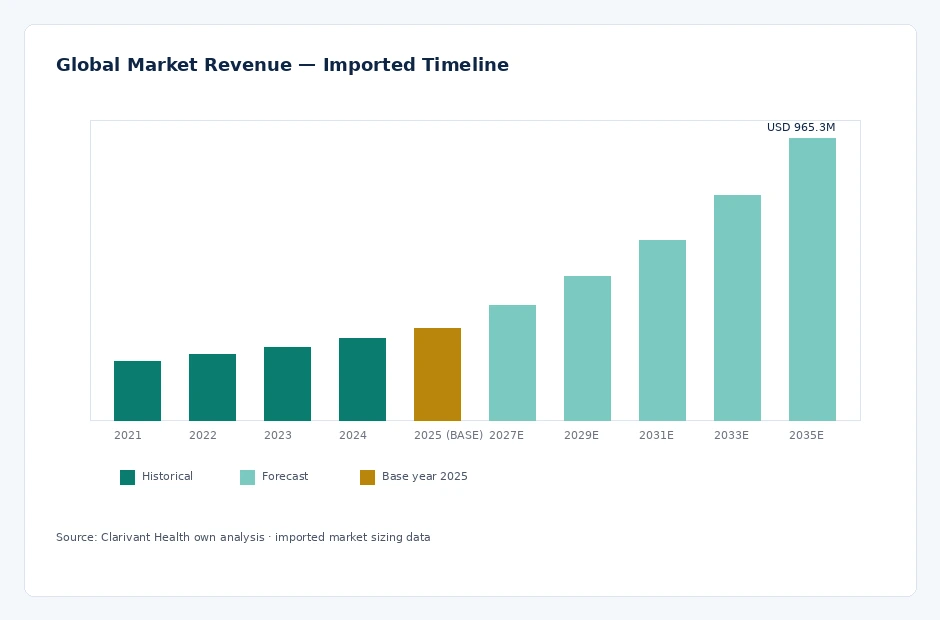Toggle the Base year 2025 legend label
940x620 pixels.
click(424, 477)
